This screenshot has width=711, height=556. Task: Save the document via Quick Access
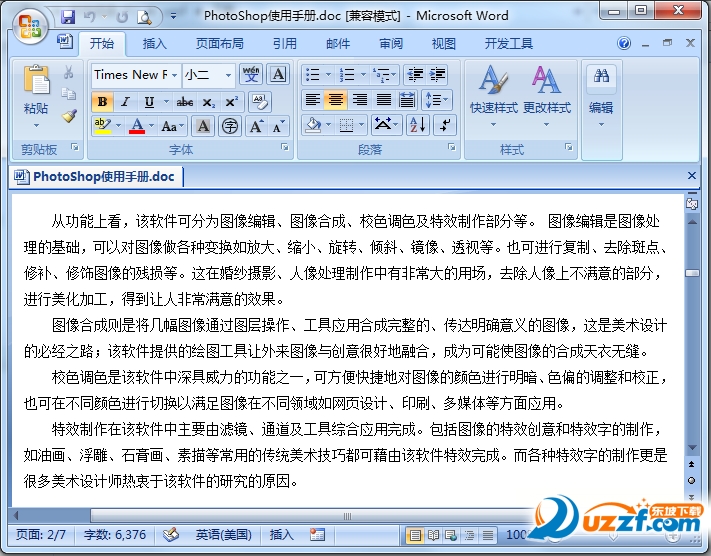click(68, 17)
